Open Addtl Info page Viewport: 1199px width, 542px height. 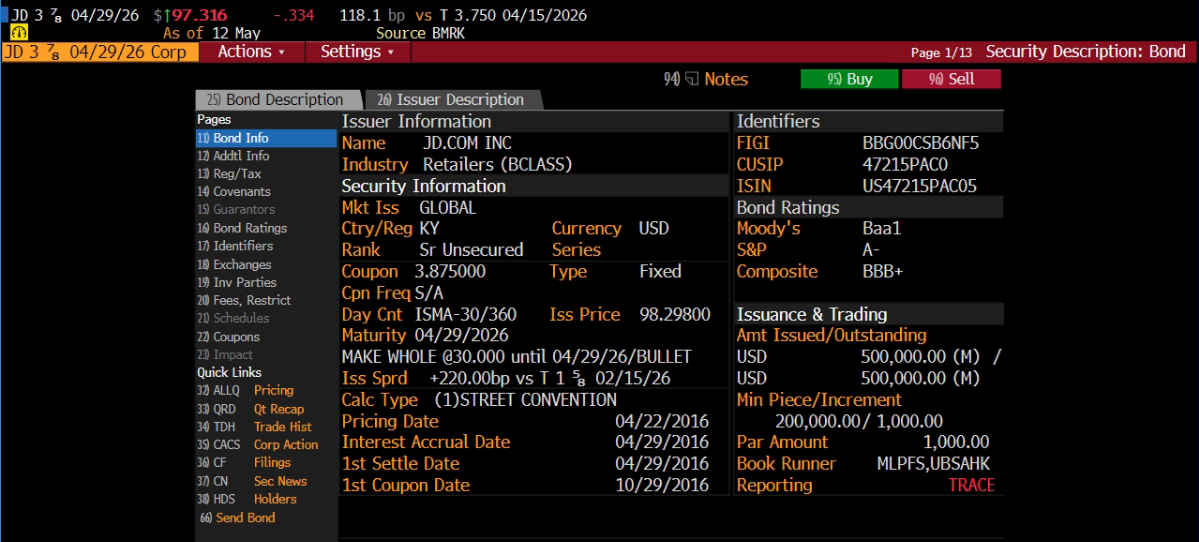[233, 156]
